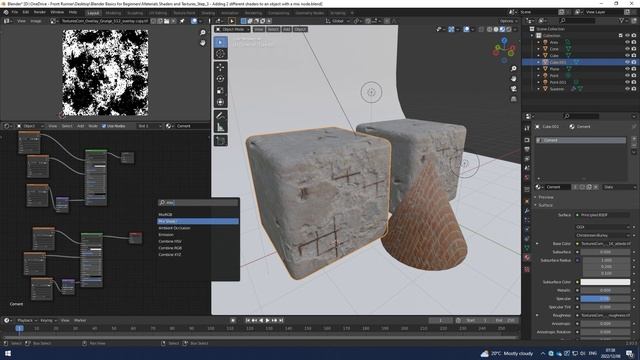Viewport: 640px width, 360px height.
Task: Click the navigation gizmo blue Z axis
Action: click(504, 41)
